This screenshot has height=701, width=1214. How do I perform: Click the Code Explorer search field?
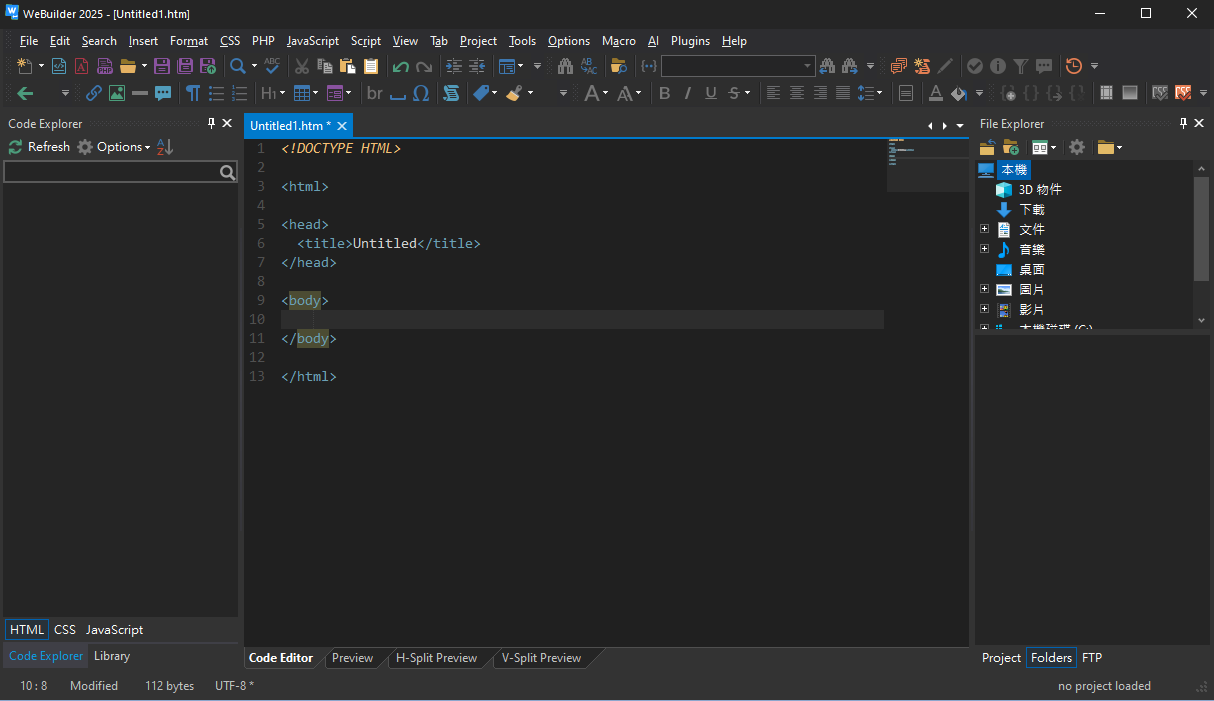(x=112, y=173)
